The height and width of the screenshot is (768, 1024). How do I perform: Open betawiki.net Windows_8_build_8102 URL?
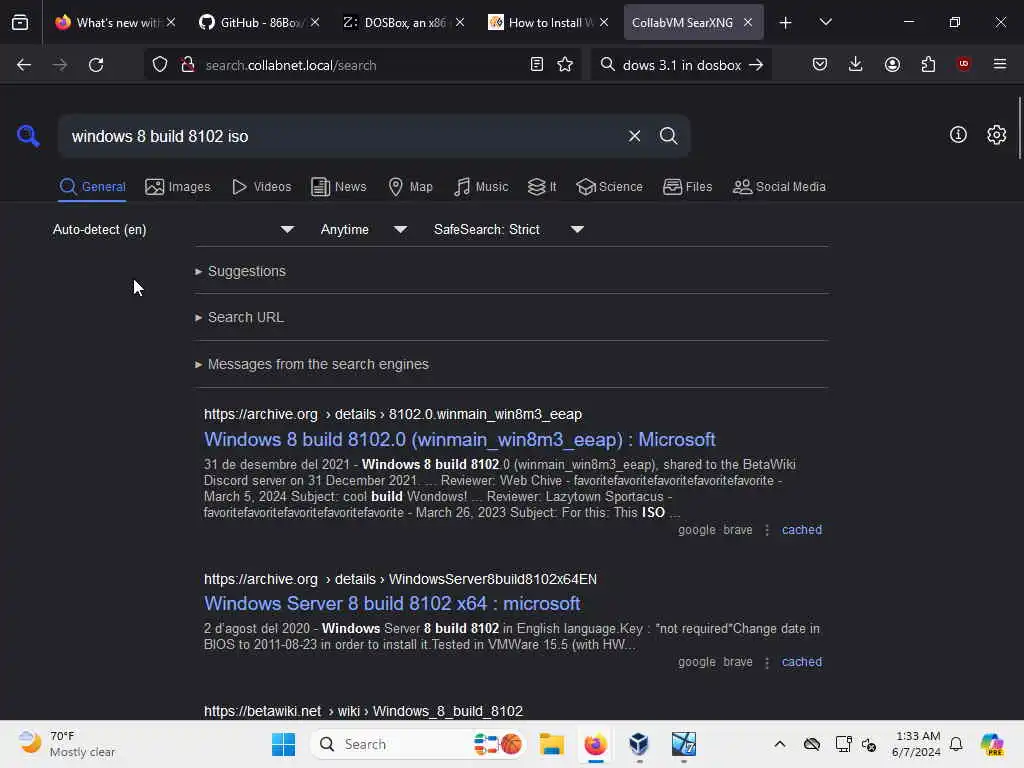(363, 711)
